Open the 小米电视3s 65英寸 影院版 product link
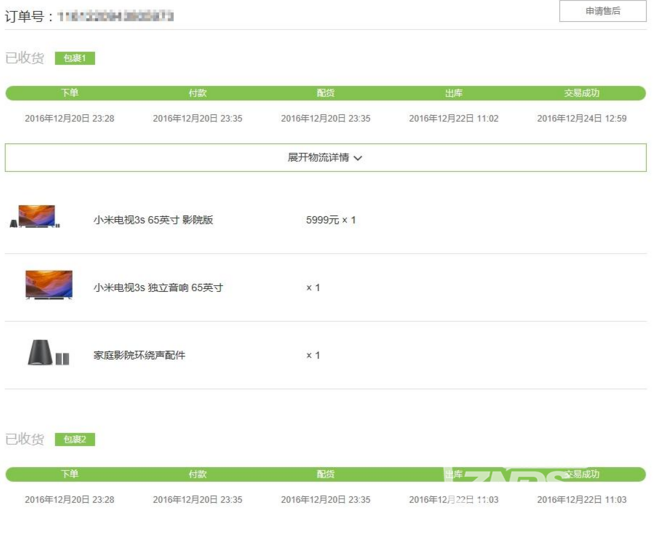 click(x=153, y=220)
